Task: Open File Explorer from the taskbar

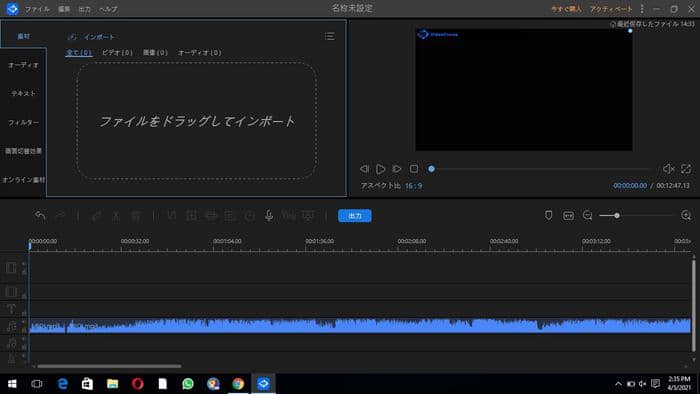Action: pyautogui.click(x=112, y=383)
